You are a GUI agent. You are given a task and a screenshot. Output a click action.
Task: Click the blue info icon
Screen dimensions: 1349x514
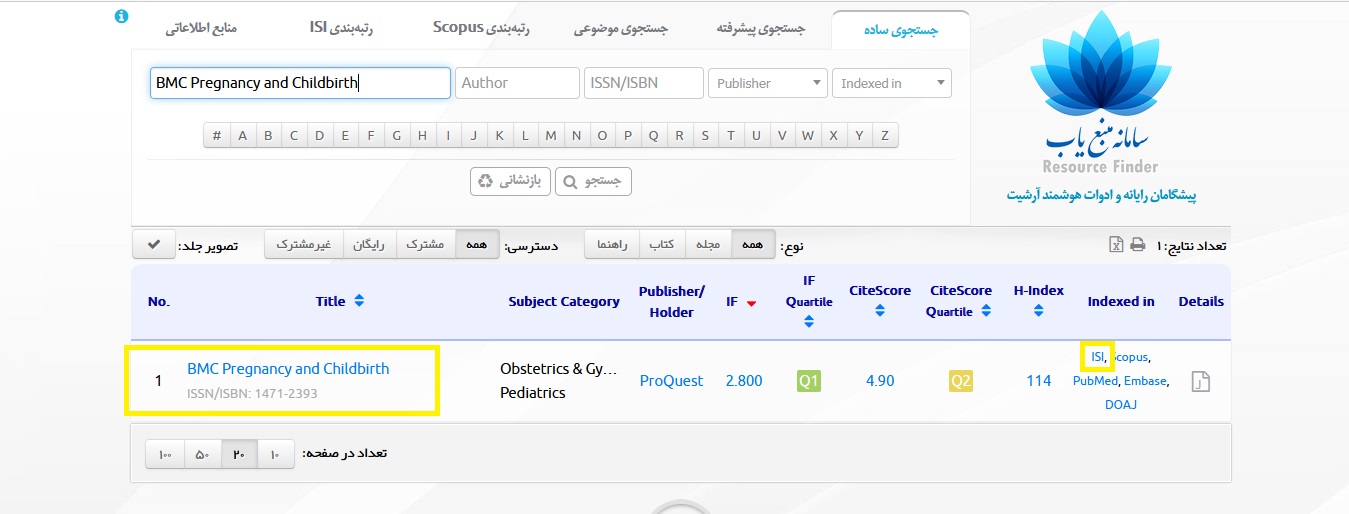[121, 17]
